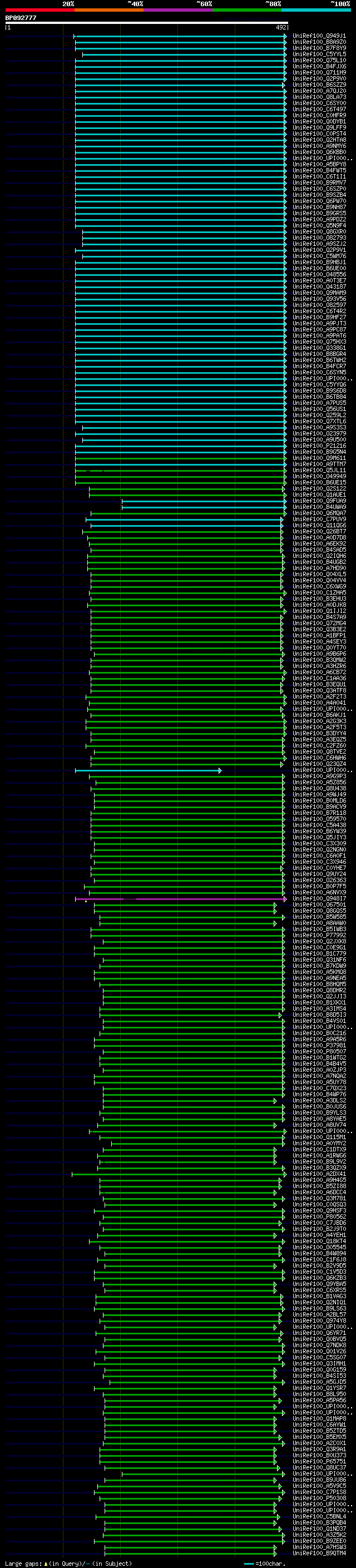Select hit label UniRef100_A9NNY6
356x1568 pixels.
coord(319,146)
